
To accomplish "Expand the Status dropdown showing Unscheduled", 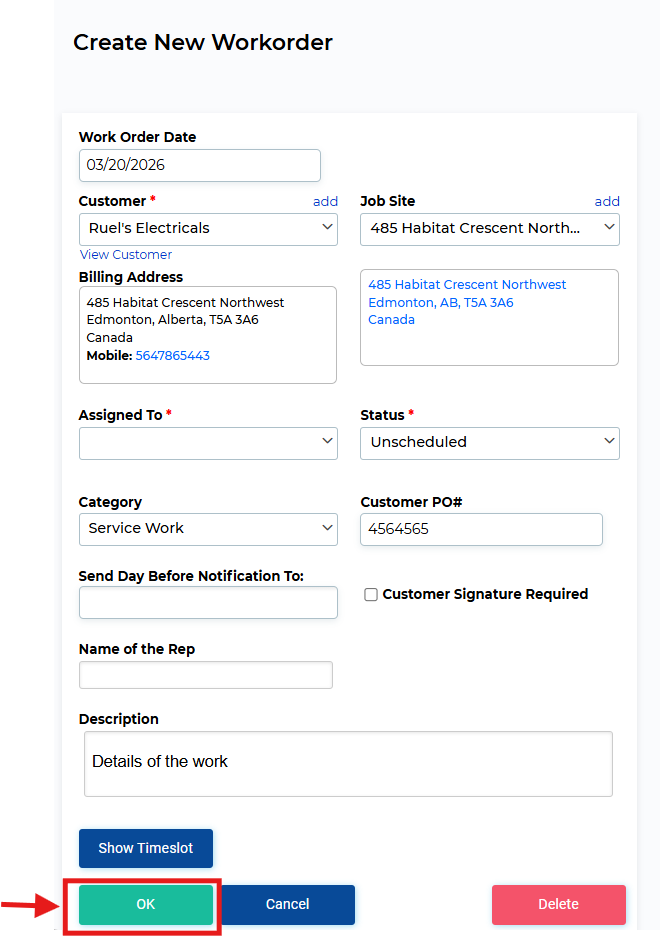I will pos(489,442).
